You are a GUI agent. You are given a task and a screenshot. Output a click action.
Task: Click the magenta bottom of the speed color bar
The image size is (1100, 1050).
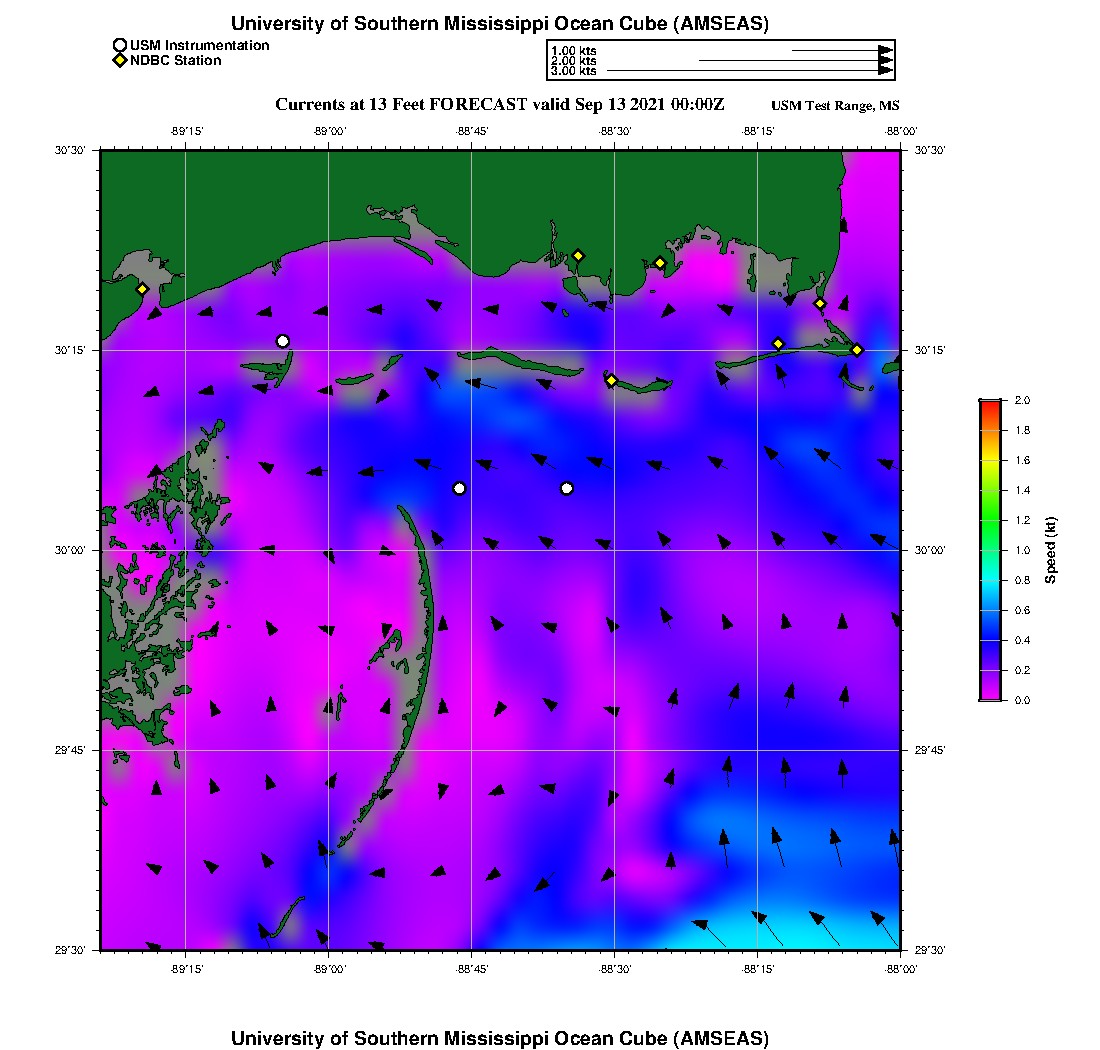pyautogui.click(x=990, y=696)
